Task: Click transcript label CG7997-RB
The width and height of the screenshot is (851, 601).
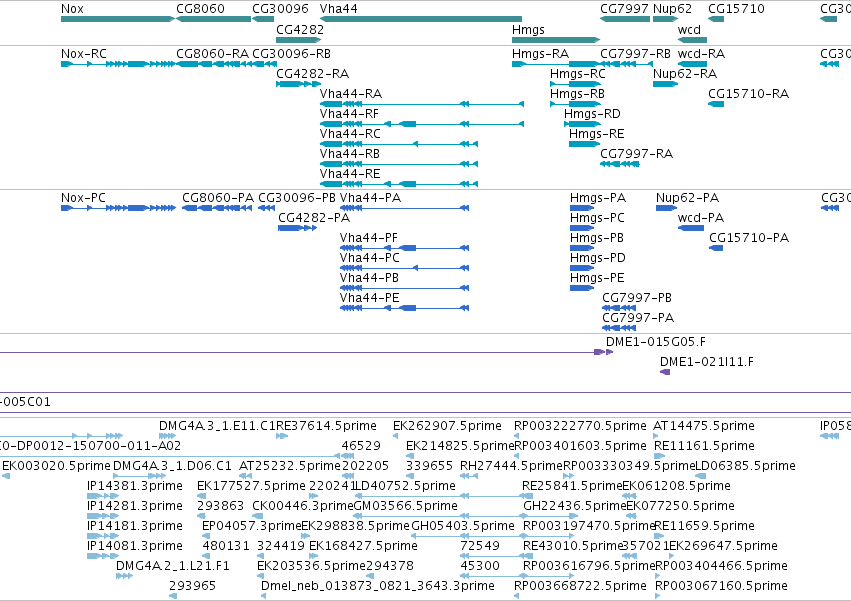Action: 636,54
